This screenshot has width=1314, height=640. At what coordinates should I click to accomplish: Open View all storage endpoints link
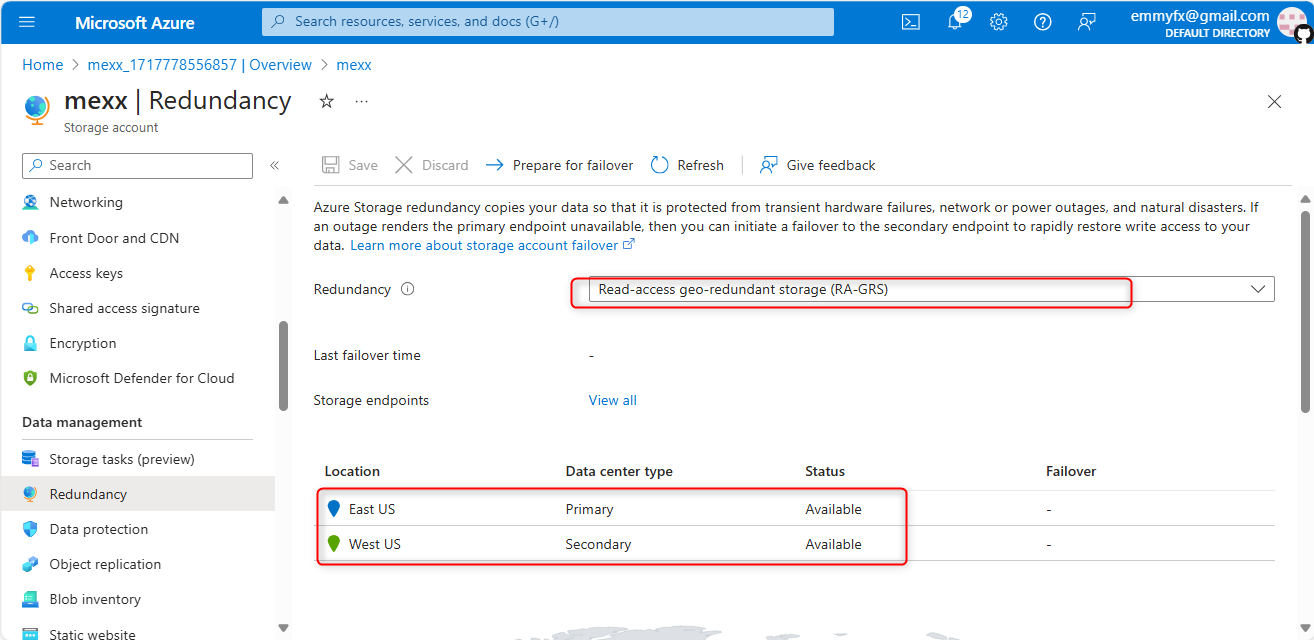[612, 400]
